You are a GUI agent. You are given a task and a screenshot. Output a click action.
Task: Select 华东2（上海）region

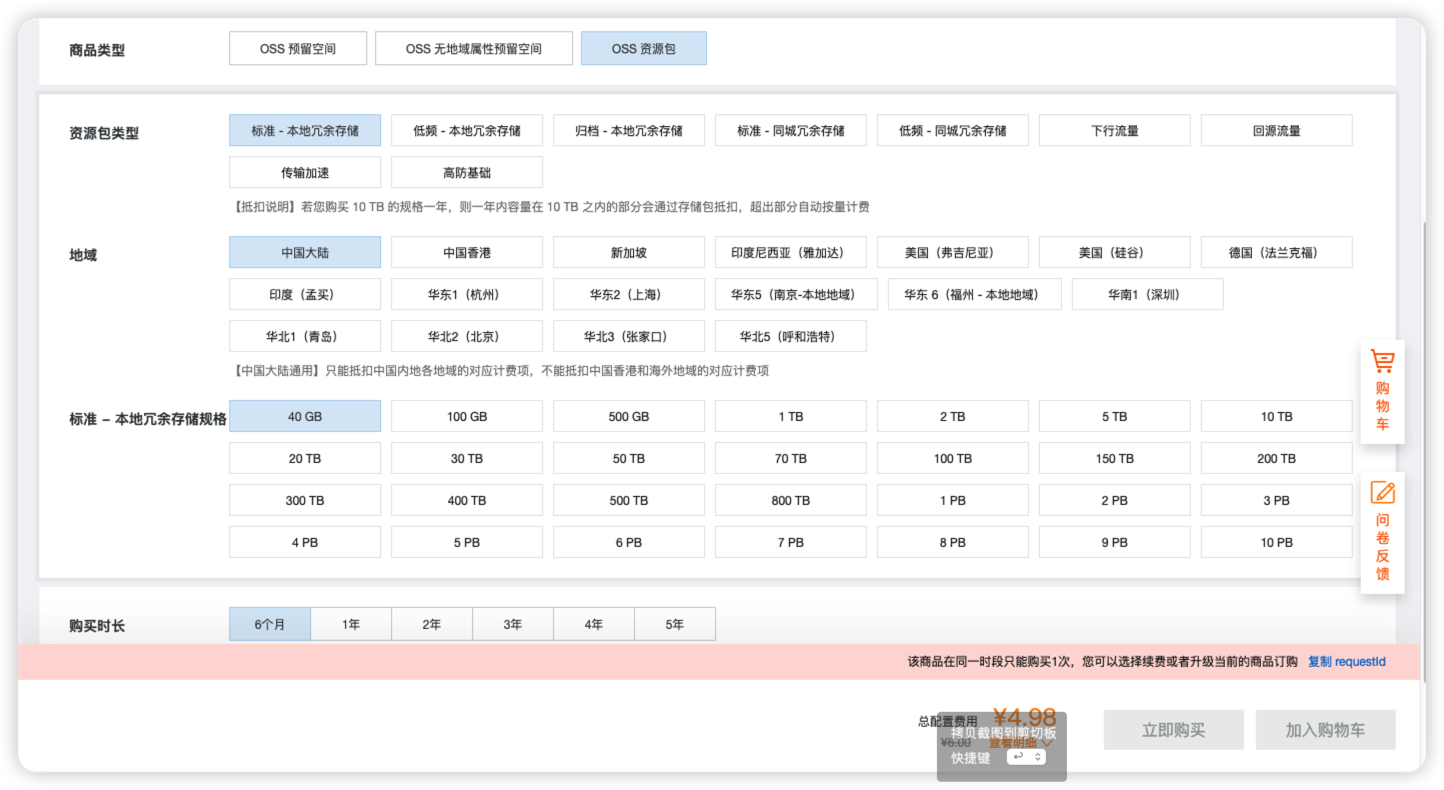629,294
